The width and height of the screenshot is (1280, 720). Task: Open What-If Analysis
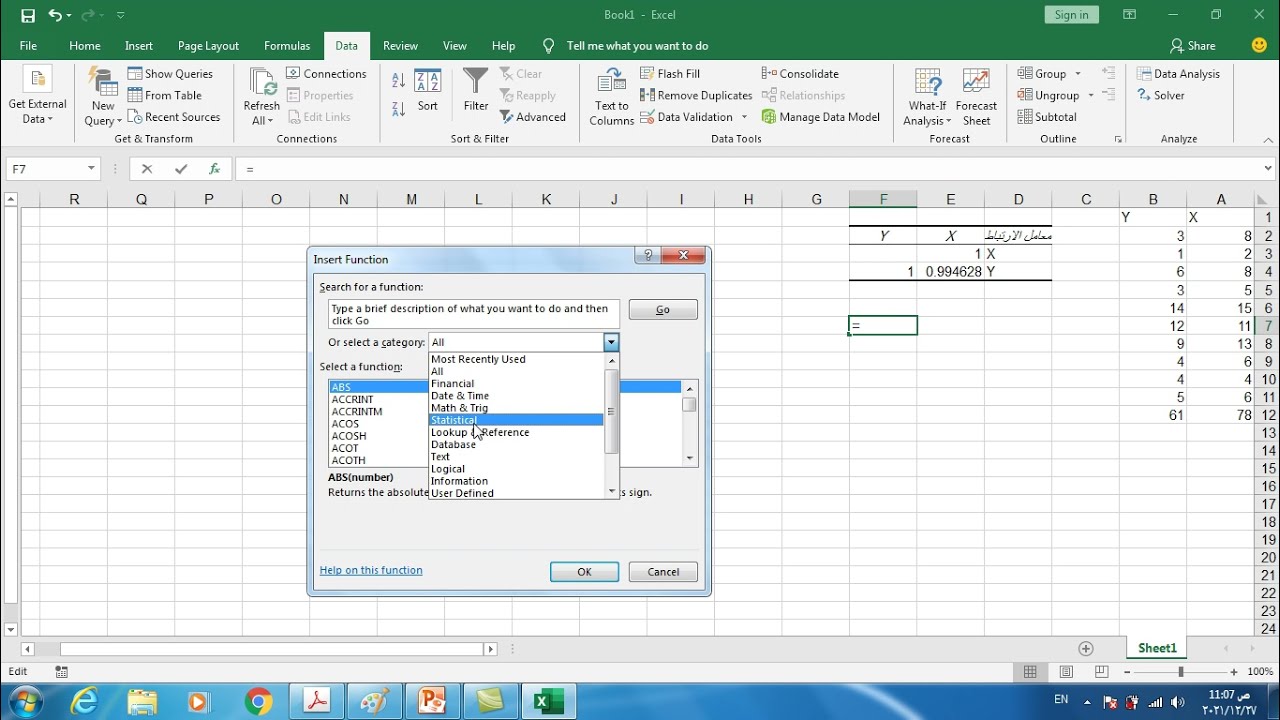[927, 98]
